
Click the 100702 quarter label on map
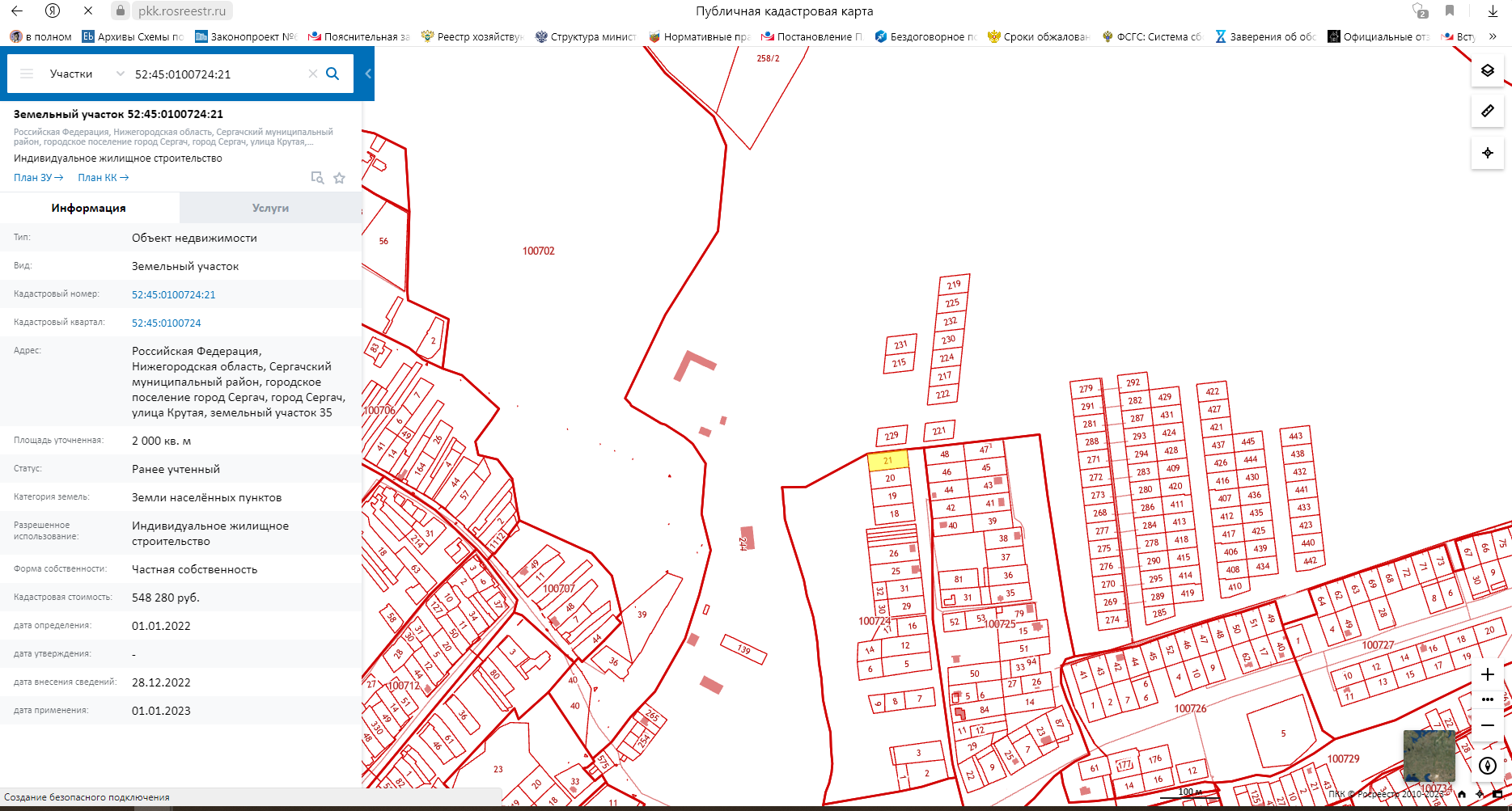[x=539, y=251]
